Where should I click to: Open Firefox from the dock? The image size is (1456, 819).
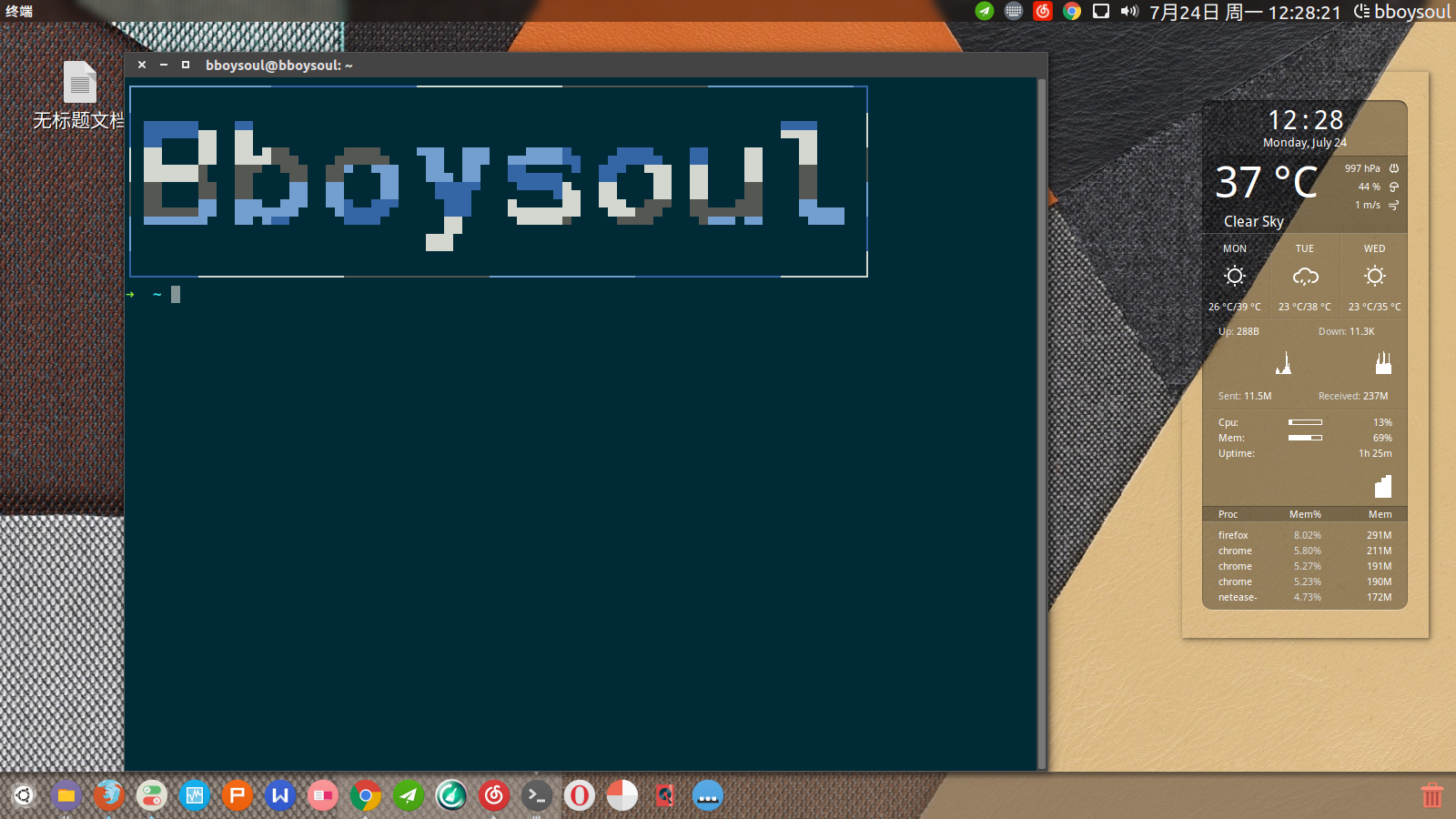pyautogui.click(x=109, y=796)
